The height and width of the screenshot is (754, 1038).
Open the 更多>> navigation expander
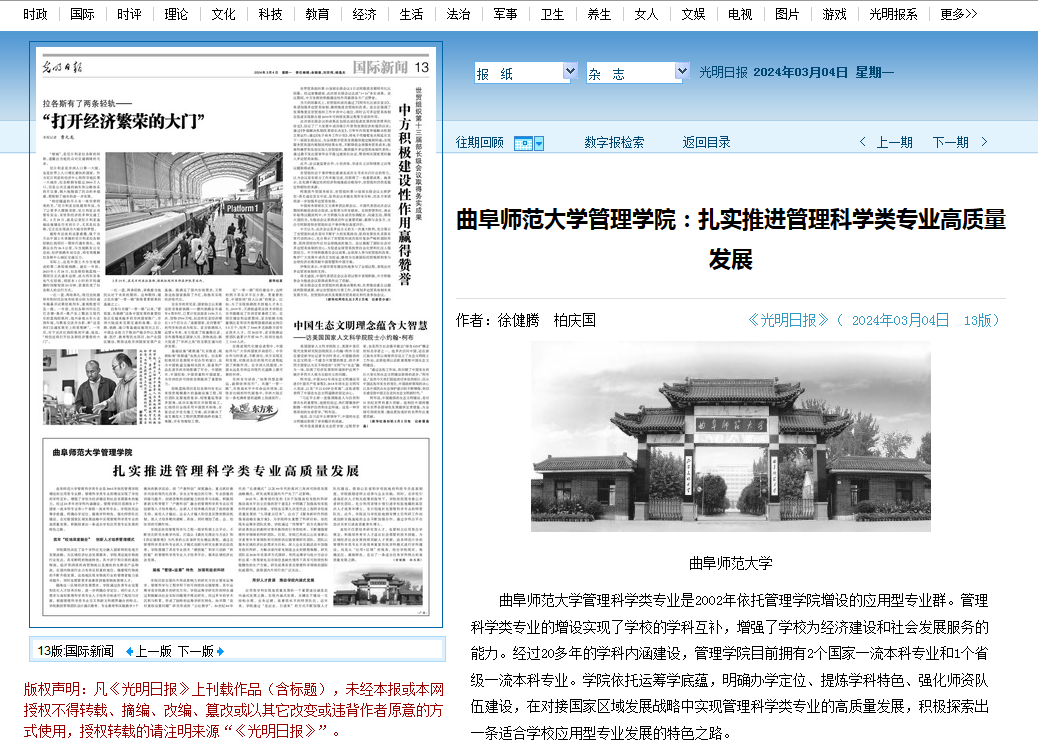pos(958,14)
